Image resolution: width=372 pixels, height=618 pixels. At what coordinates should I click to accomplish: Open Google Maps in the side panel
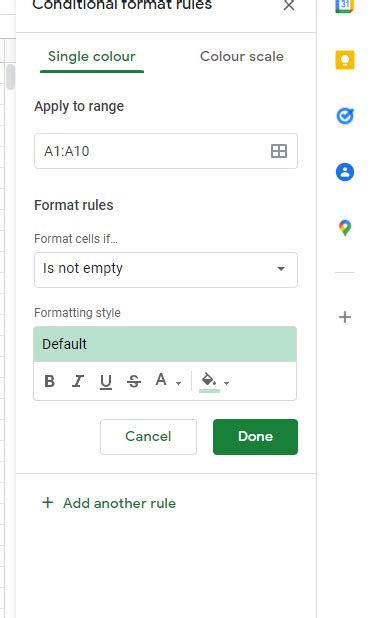pos(345,228)
